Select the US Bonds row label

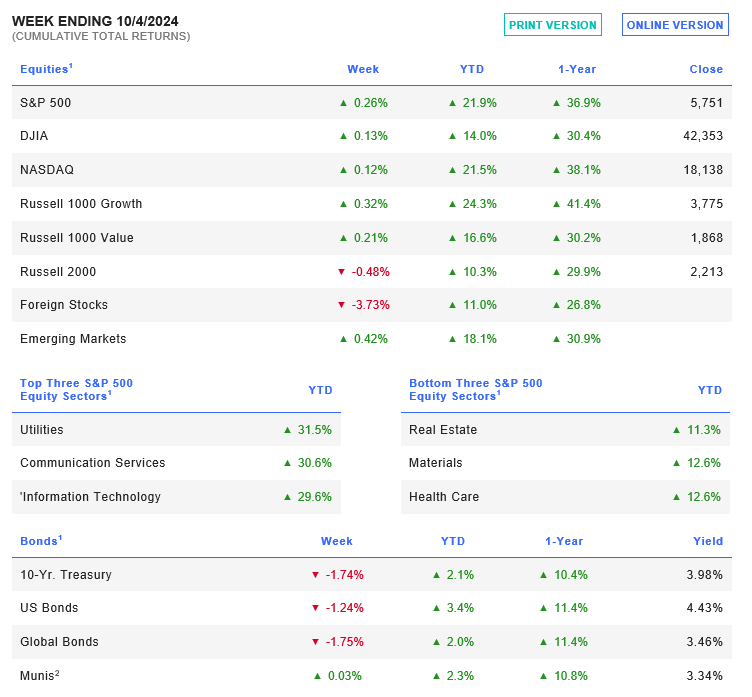49,608
